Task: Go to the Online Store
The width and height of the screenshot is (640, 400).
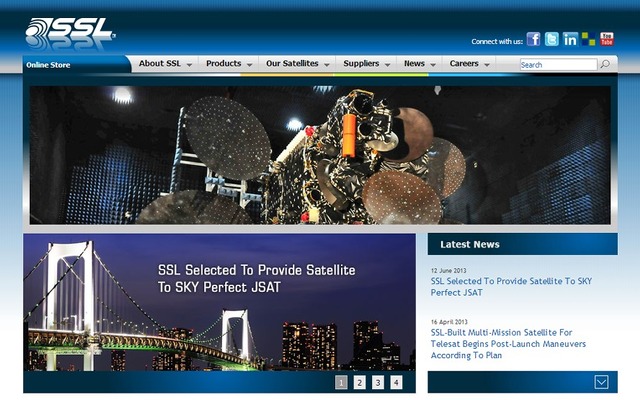Action: pos(48,65)
